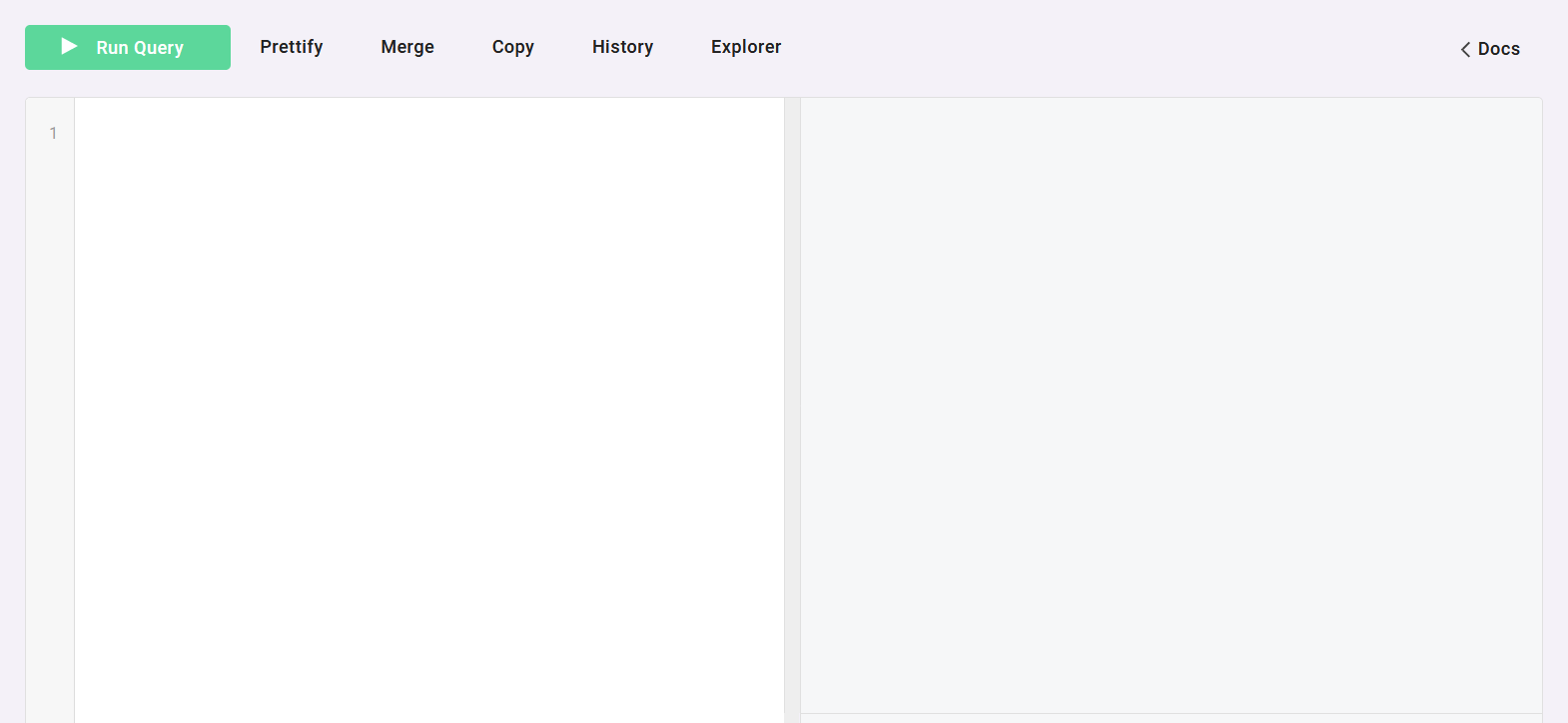1568x723 pixels.
Task: Open the query History panel
Action: click(x=622, y=47)
